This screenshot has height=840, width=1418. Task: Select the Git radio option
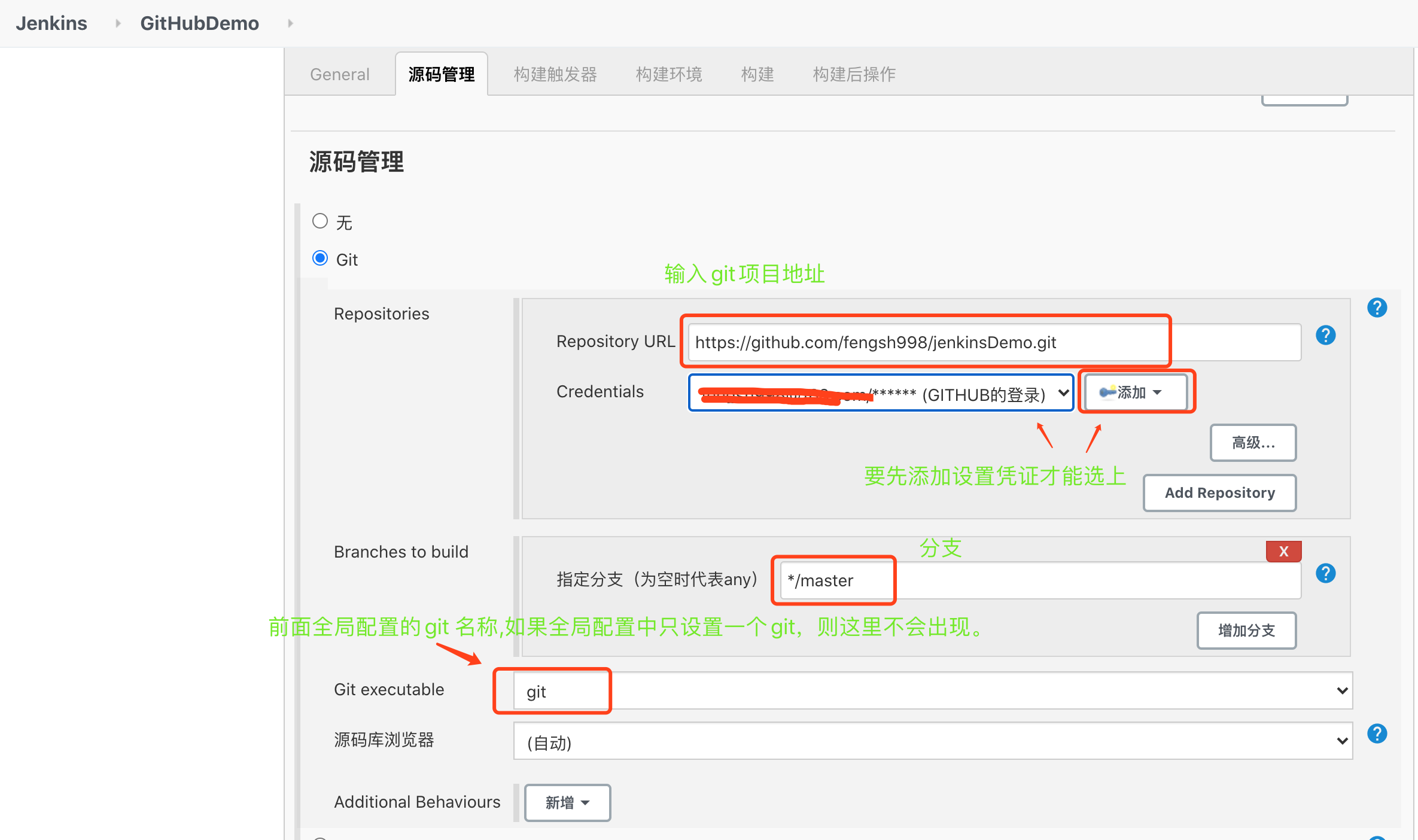(x=320, y=258)
